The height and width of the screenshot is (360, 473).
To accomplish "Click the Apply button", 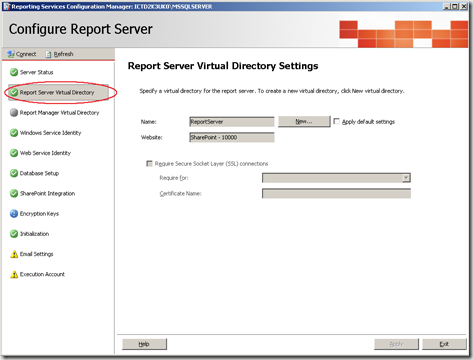I will pyautogui.click(x=396, y=344).
